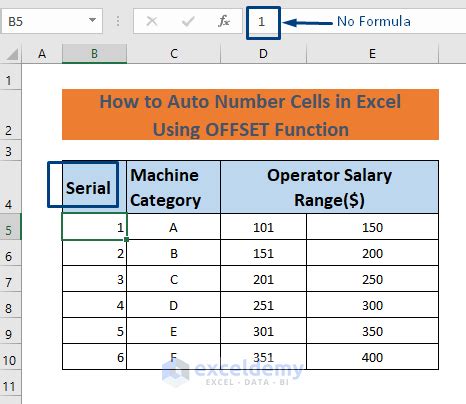Select column A header
The image size is (466, 404).
point(42,54)
